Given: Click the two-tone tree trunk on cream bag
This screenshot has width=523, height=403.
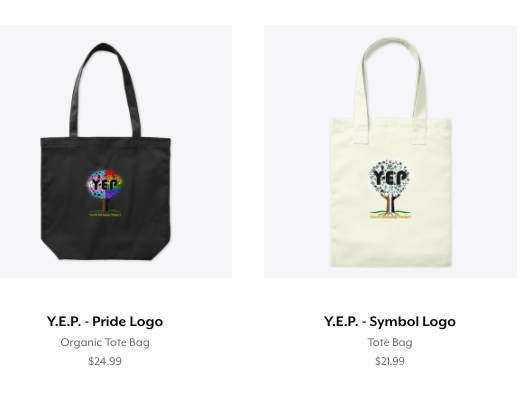Looking at the screenshot, I should pyautogui.click(x=390, y=203).
